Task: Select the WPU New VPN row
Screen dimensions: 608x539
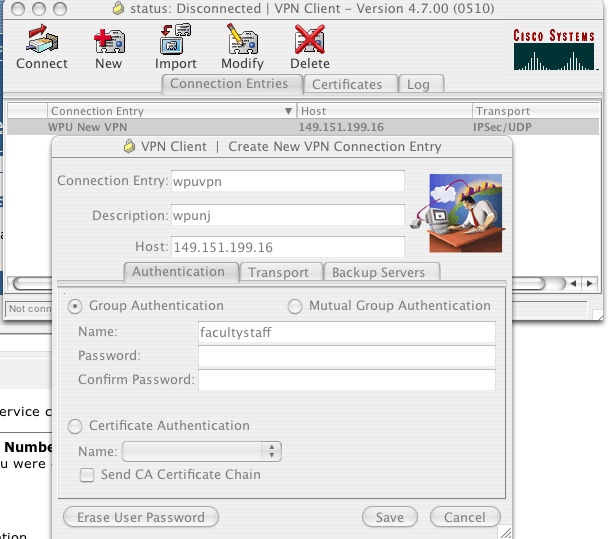Action: coord(303,127)
